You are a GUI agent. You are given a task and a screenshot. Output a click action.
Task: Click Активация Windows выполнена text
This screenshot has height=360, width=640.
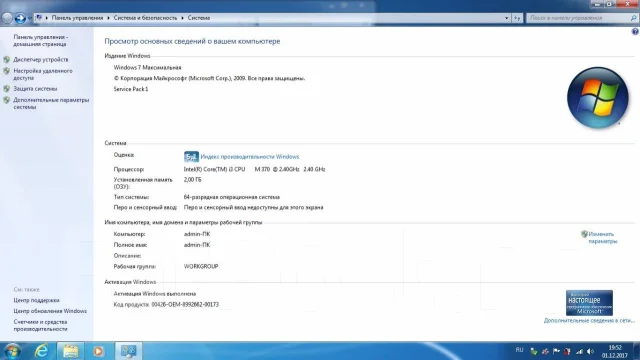coord(155,294)
